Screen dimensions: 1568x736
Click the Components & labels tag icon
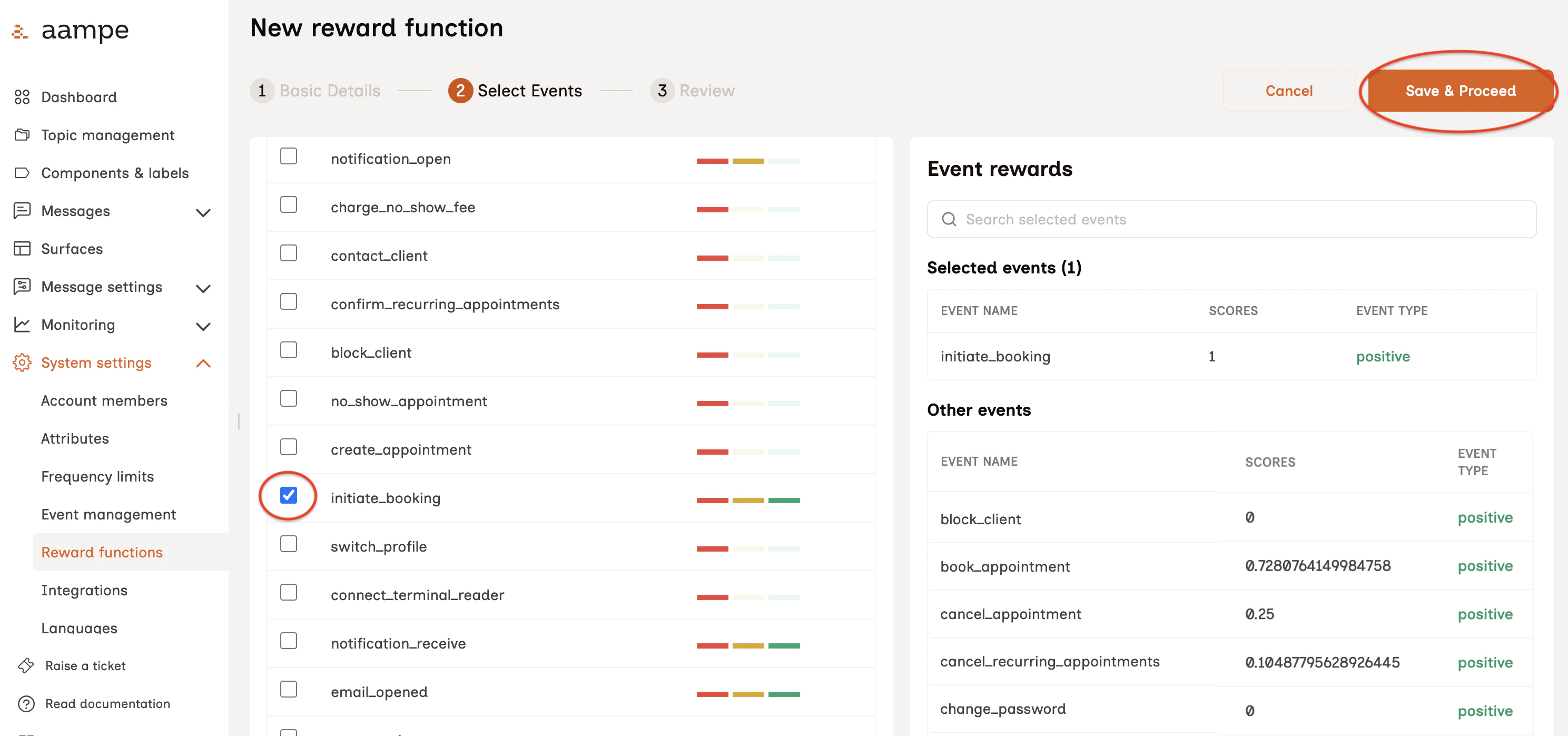point(22,173)
